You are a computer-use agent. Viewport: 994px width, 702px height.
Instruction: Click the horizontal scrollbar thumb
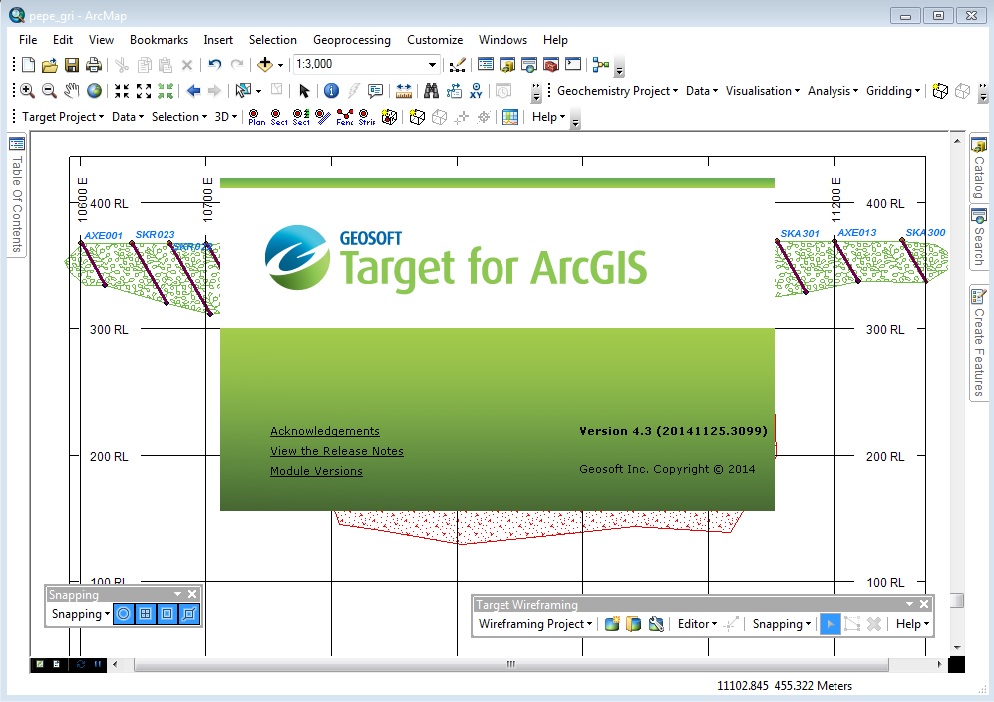(x=511, y=664)
